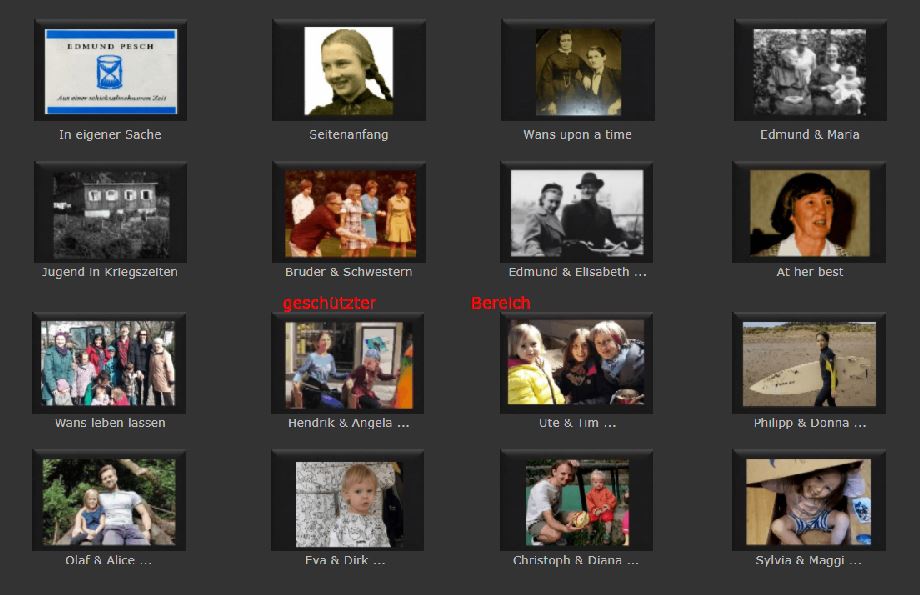Screen dimensions: 920x595
Task: Click the 'Bruder & Schwestern' group photo
Action: tap(348, 213)
